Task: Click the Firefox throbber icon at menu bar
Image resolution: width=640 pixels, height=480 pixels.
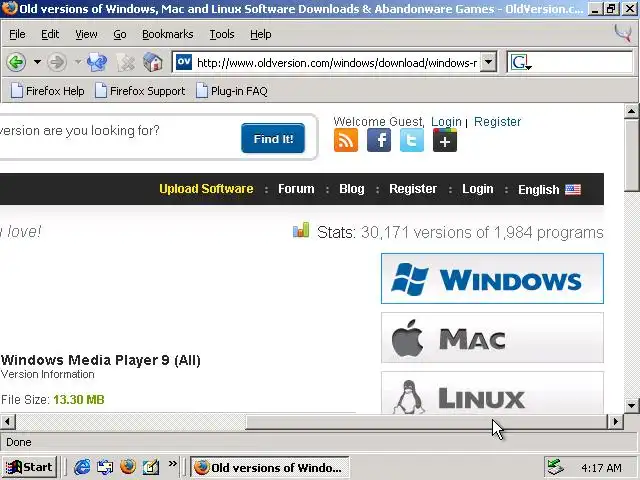Action: point(623,33)
